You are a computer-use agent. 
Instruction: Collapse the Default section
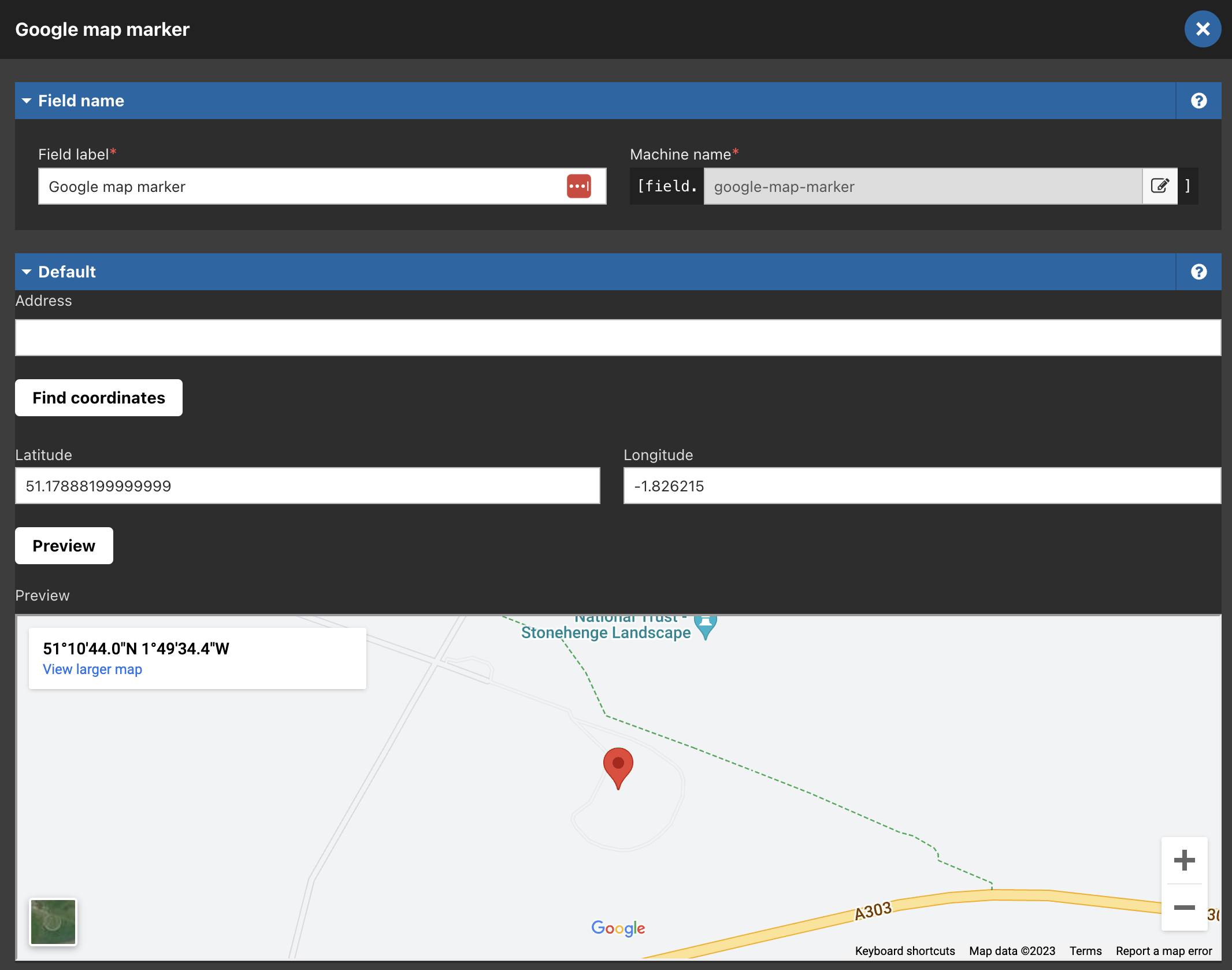[x=27, y=272]
